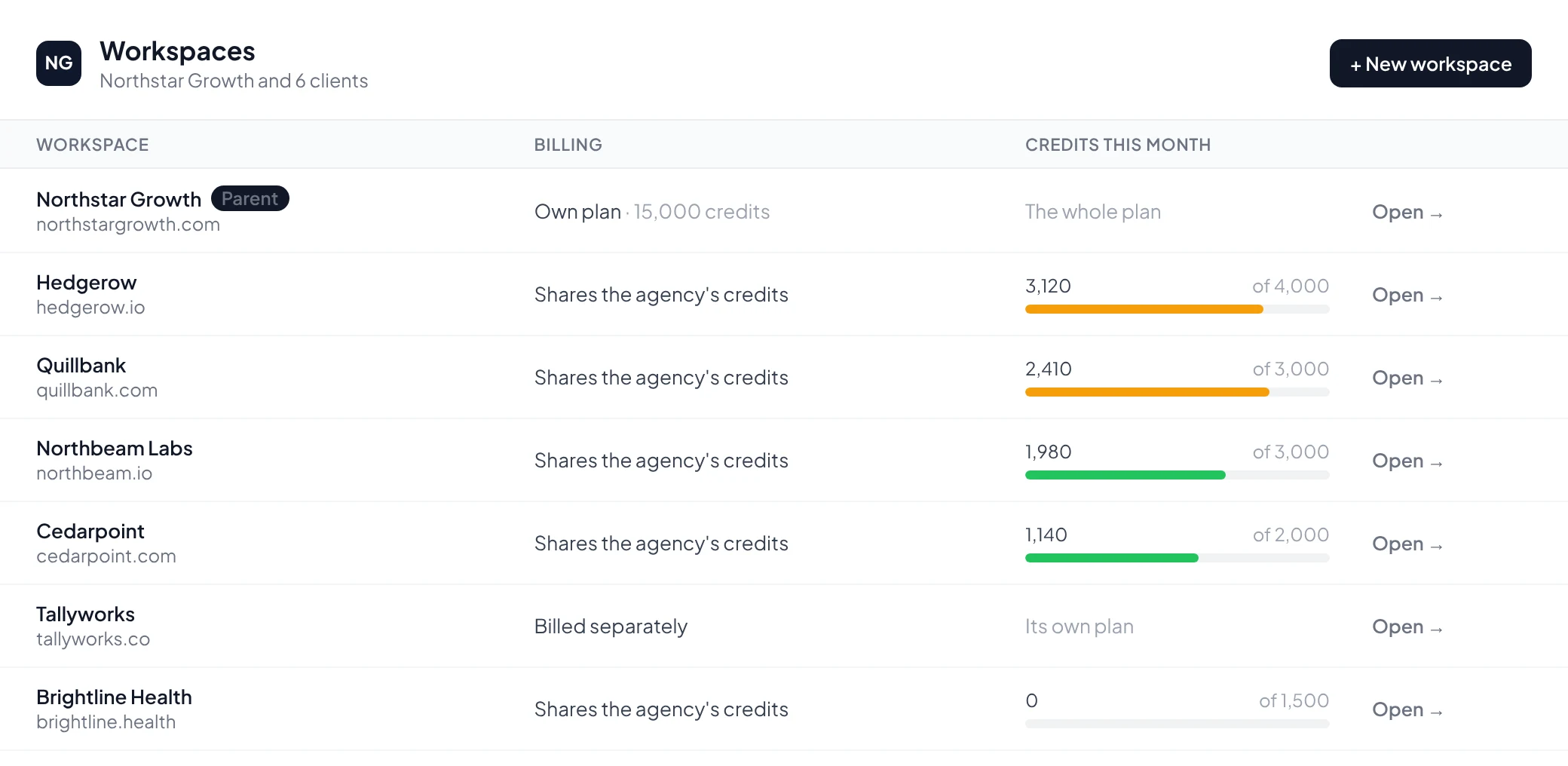Click the Cedarpoint credits progress bar
This screenshot has height=766, width=1568.
(x=1177, y=558)
